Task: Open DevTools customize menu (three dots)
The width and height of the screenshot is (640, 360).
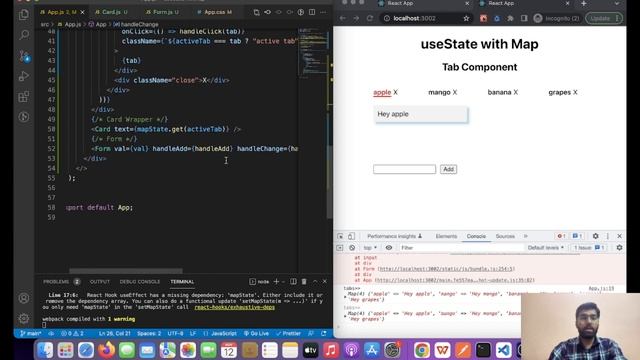Action: (x=607, y=236)
